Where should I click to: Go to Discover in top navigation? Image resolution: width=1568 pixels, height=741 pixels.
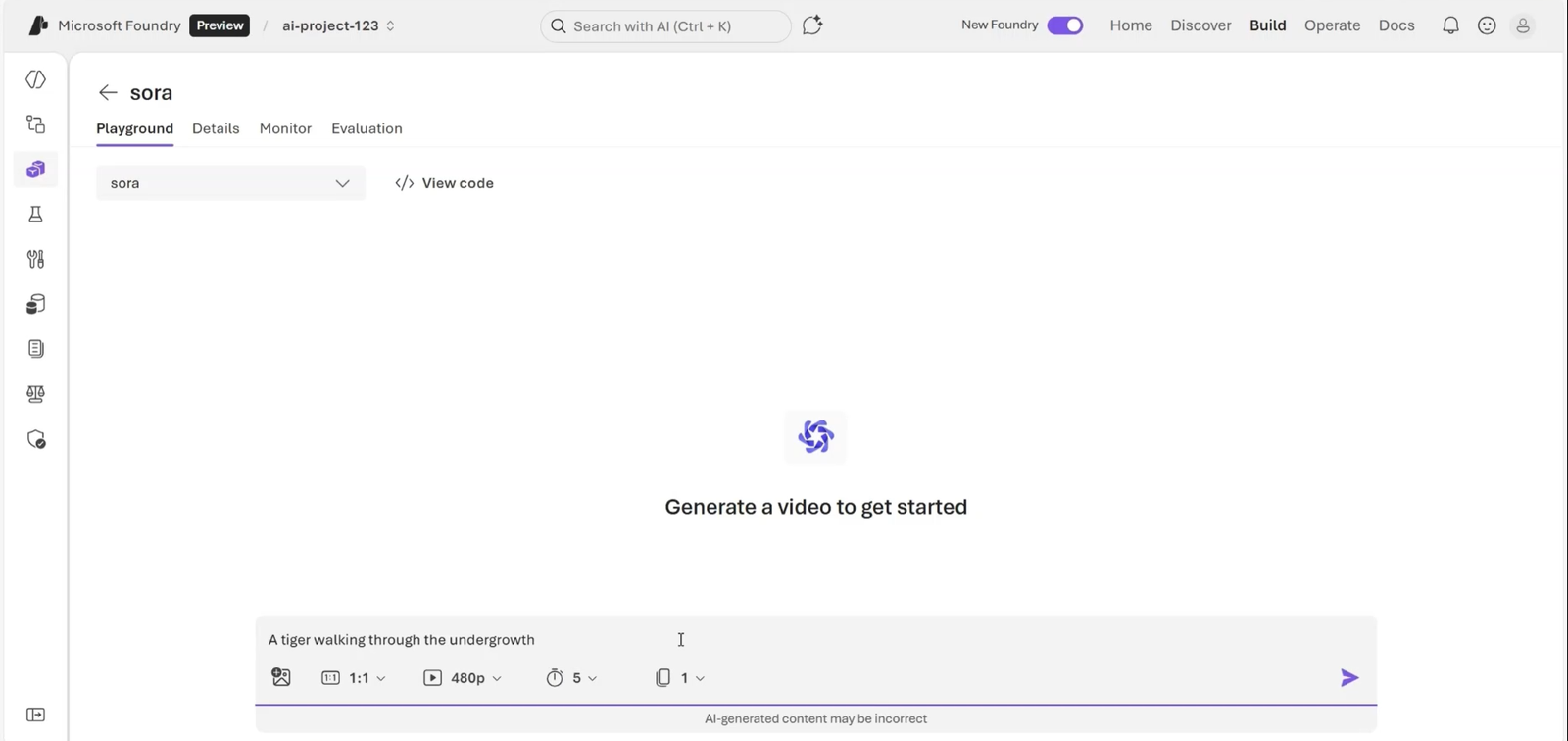tap(1200, 25)
